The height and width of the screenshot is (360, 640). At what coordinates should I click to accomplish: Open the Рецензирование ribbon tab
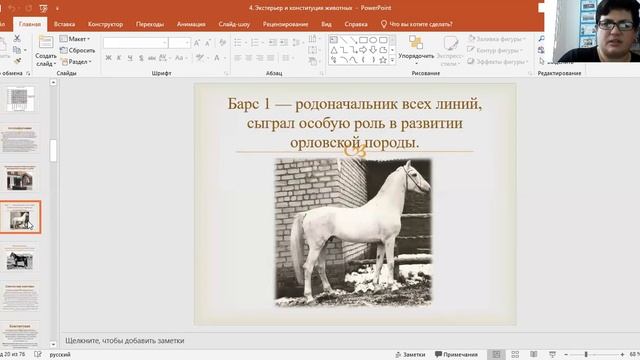click(285, 24)
